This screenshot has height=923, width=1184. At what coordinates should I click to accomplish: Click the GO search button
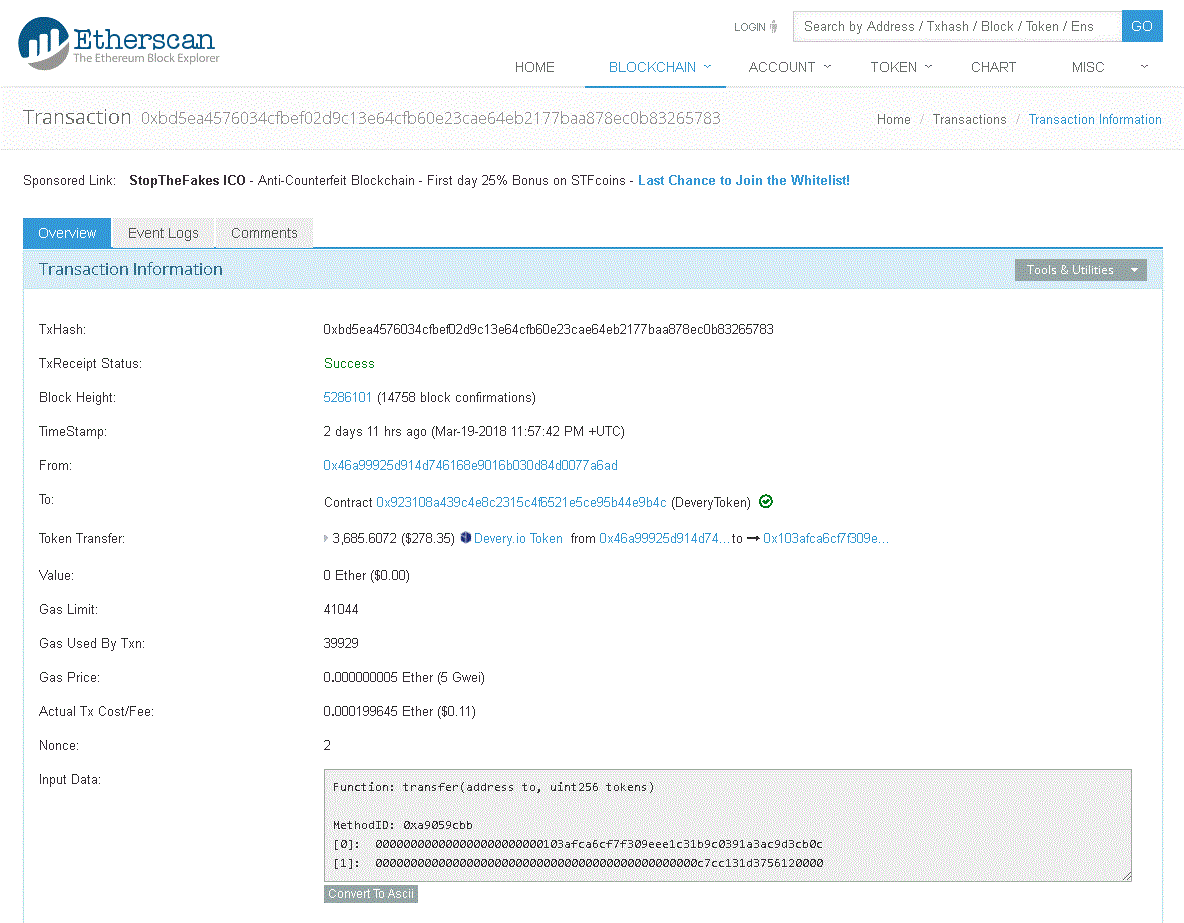pyautogui.click(x=1141, y=26)
